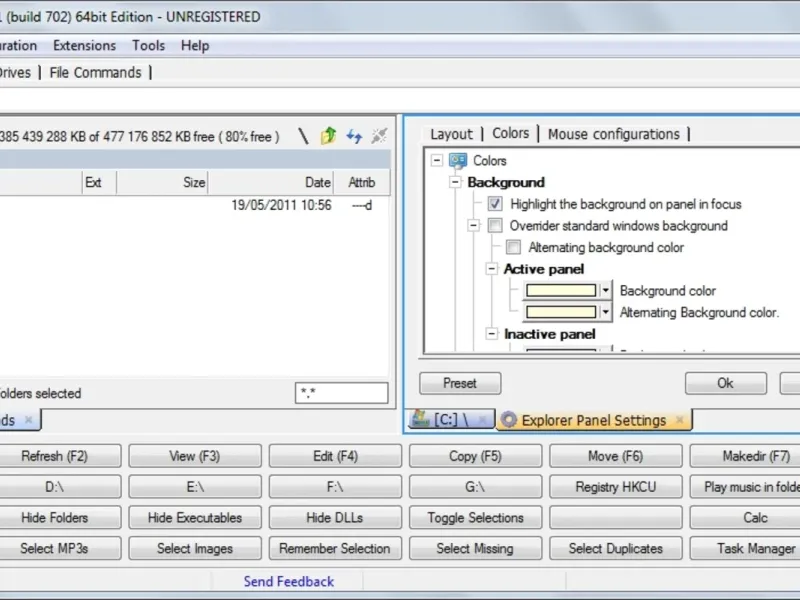
Task: Collapse the Colors tree root
Action: (437, 161)
